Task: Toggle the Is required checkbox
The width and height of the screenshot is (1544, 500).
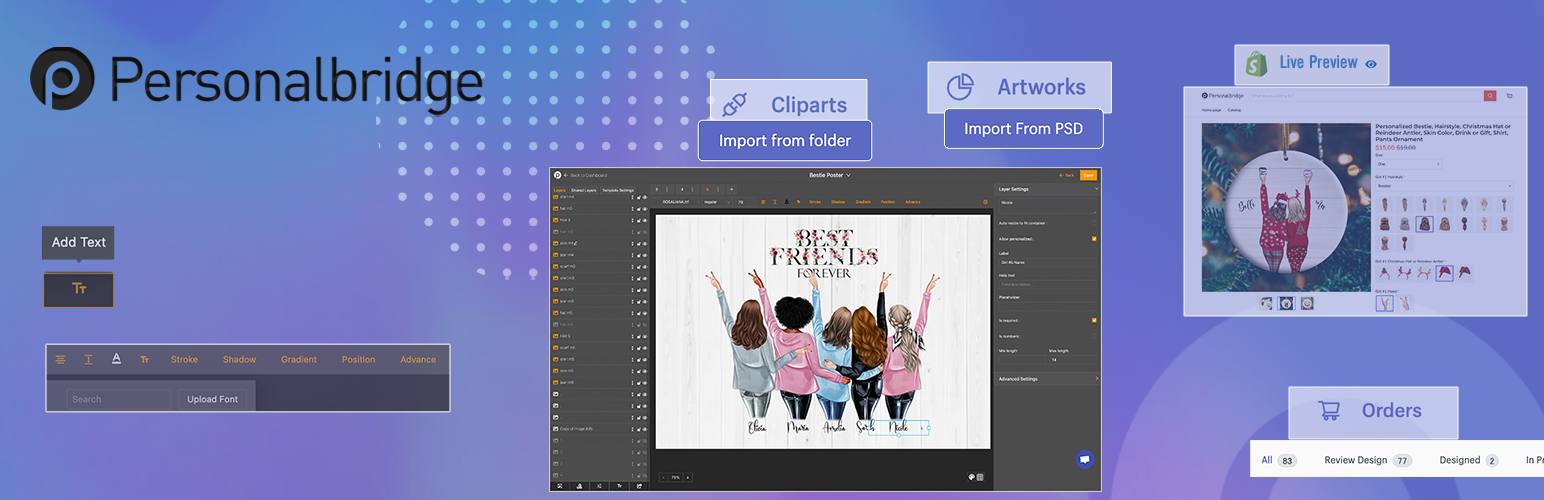Action: click(x=1094, y=320)
